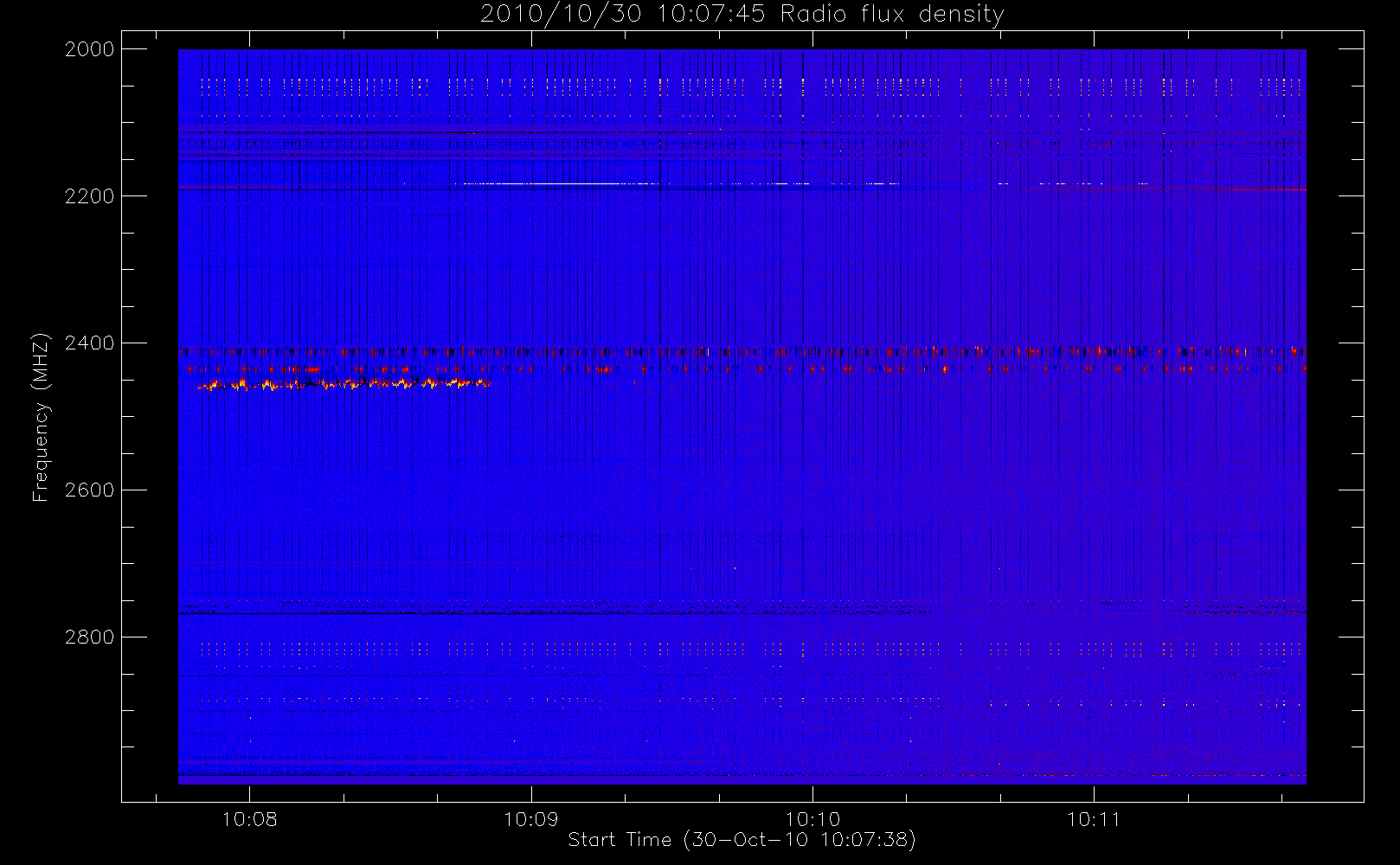Click the 10:11 time tick label
Viewport: 1400px width, 865px height.
[1094, 819]
